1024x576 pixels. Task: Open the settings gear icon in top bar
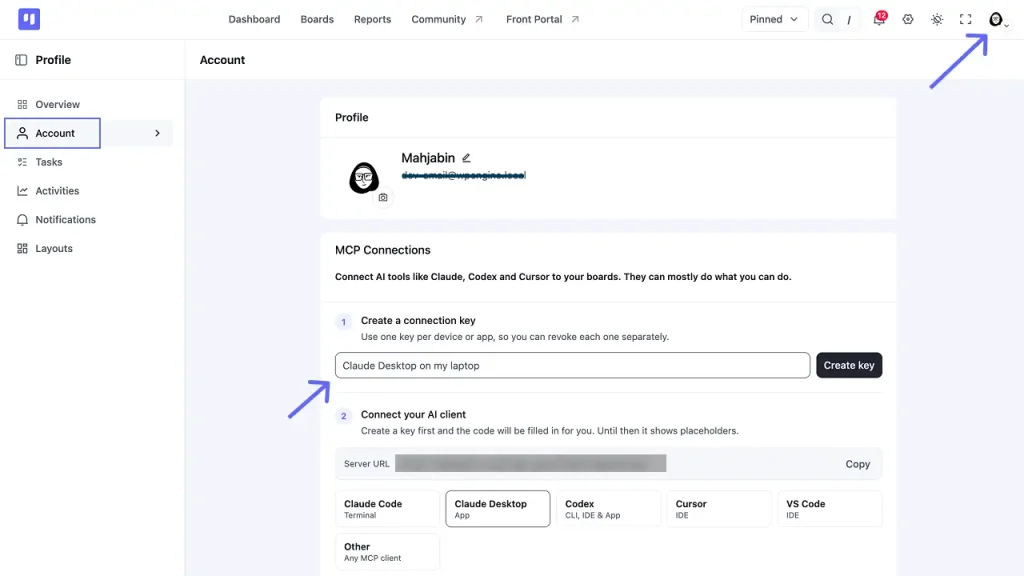908,19
